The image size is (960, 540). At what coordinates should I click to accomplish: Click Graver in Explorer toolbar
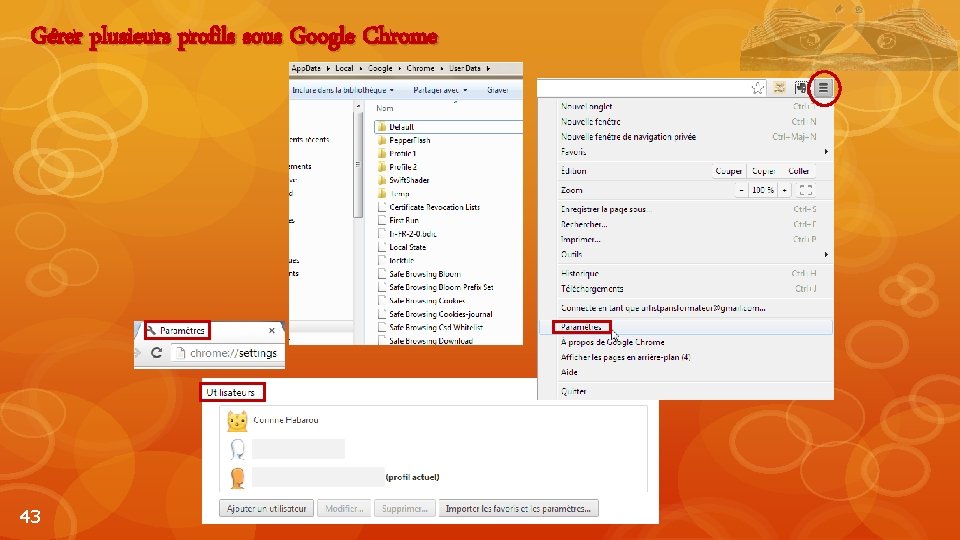[x=498, y=90]
